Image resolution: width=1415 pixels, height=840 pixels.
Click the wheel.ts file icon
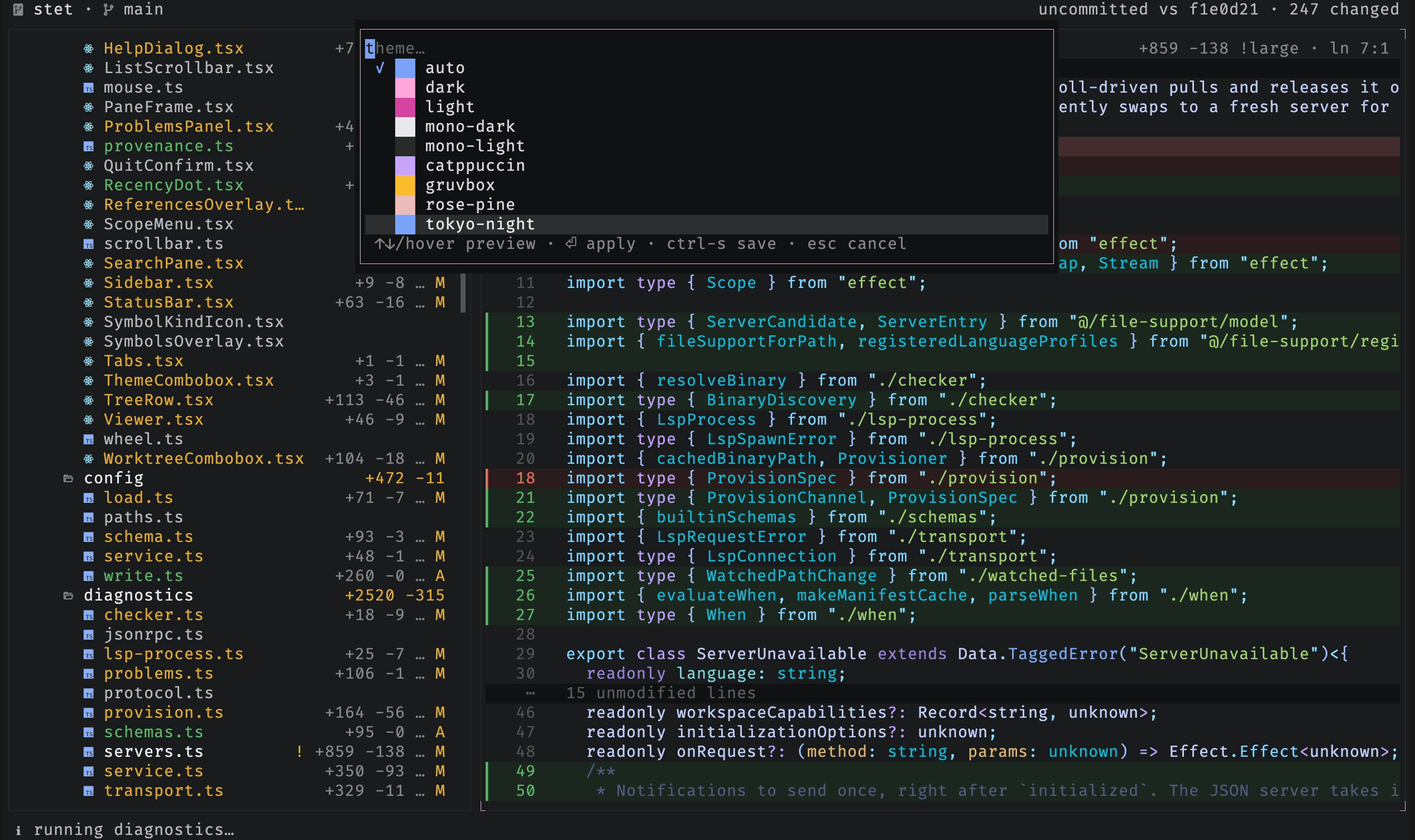tap(89, 439)
